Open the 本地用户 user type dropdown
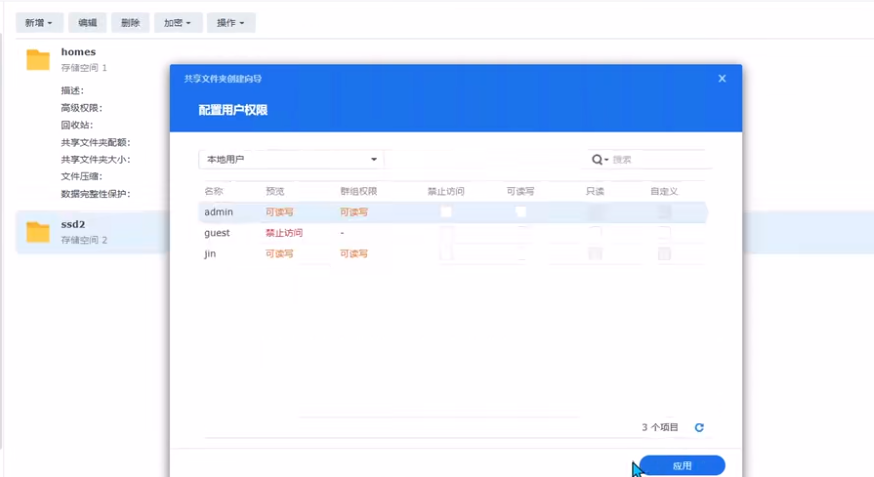 (291, 159)
